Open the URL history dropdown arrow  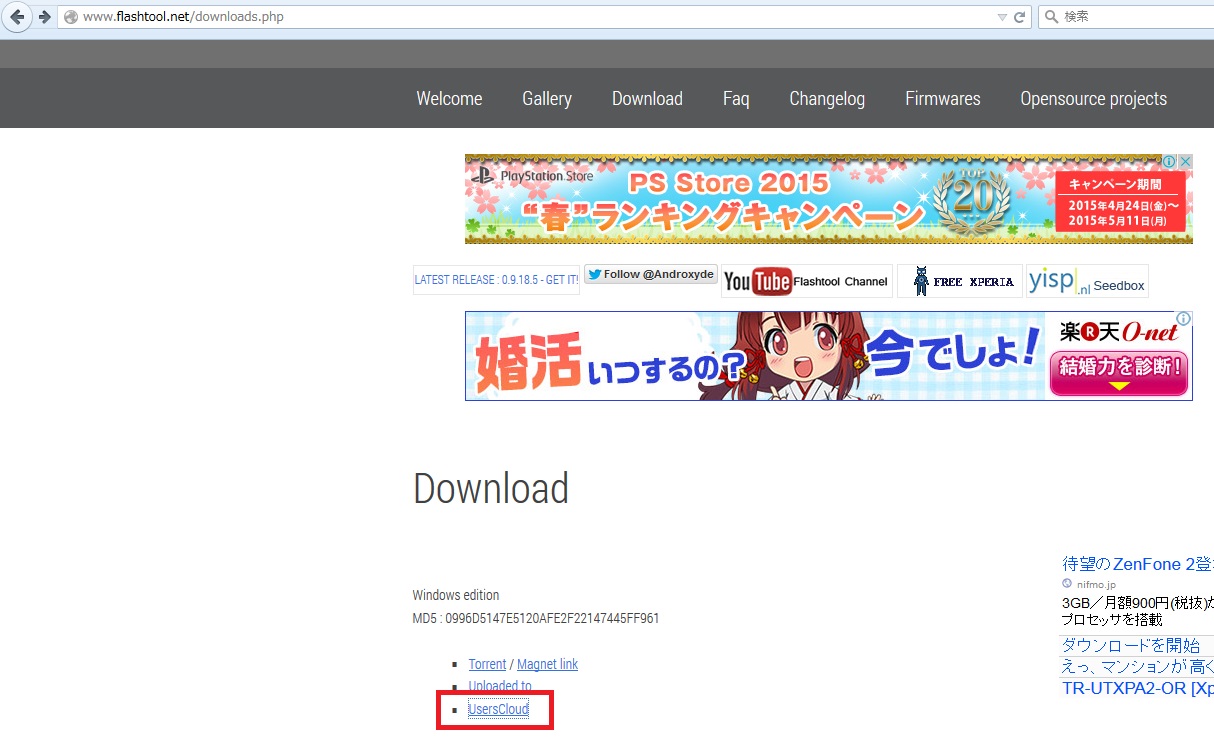pyautogui.click(x=1002, y=17)
